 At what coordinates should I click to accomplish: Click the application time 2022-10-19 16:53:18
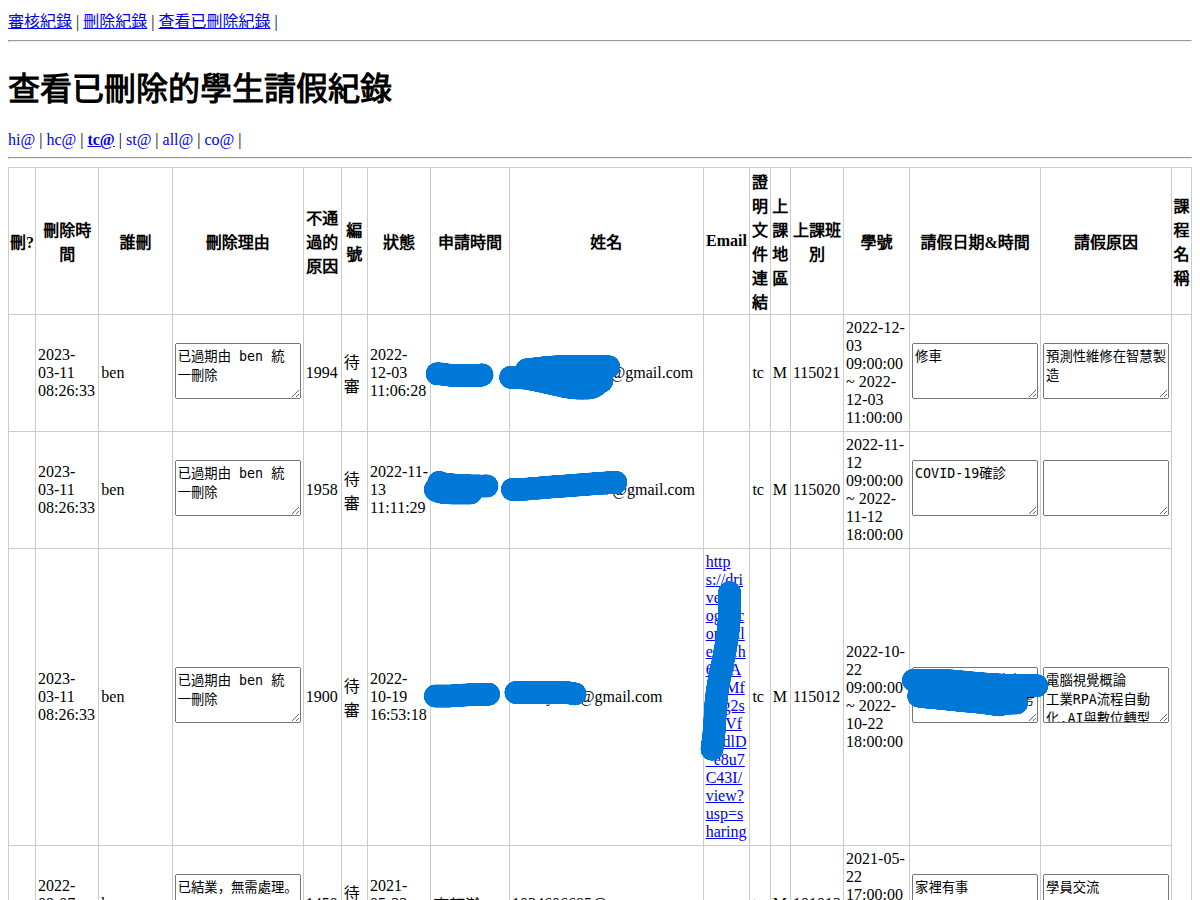coord(398,697)
